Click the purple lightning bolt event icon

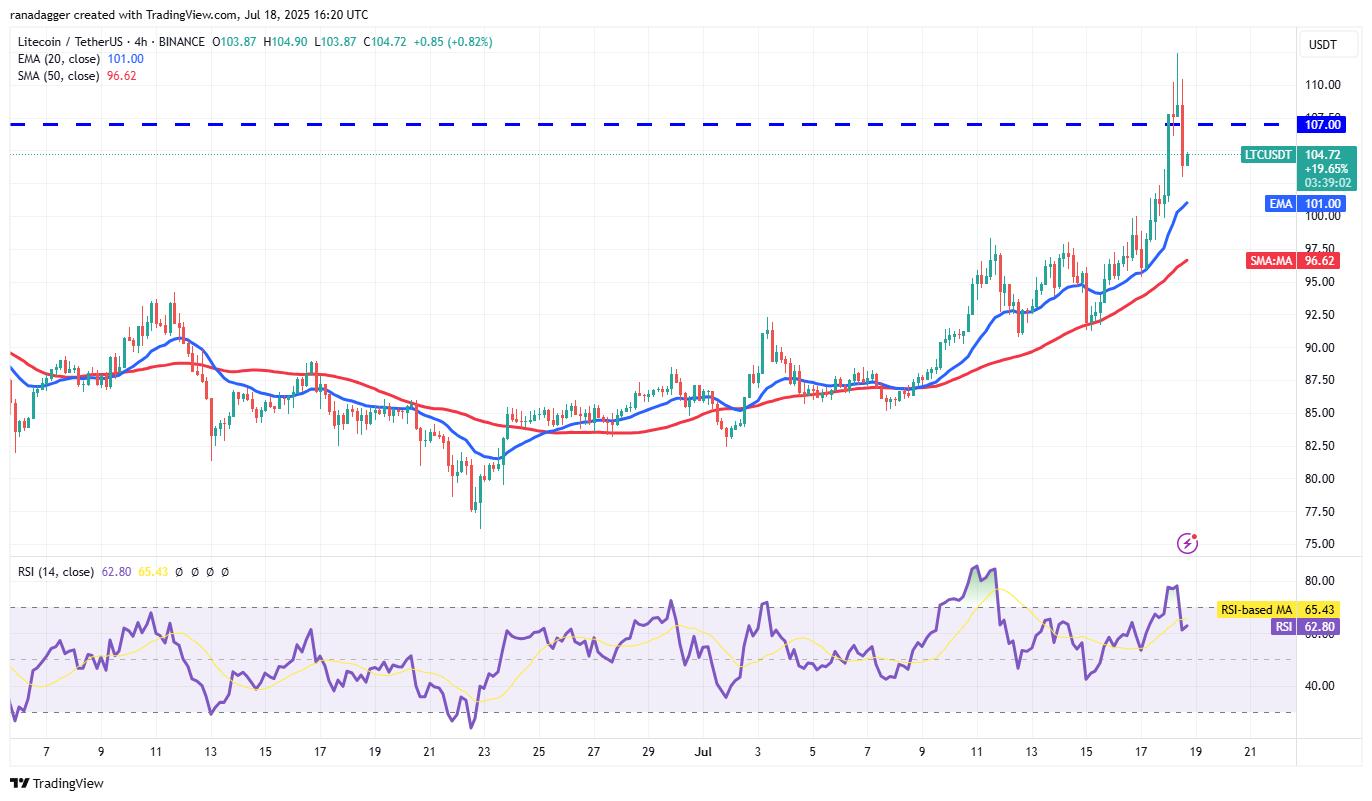[x=1188, y=543]
